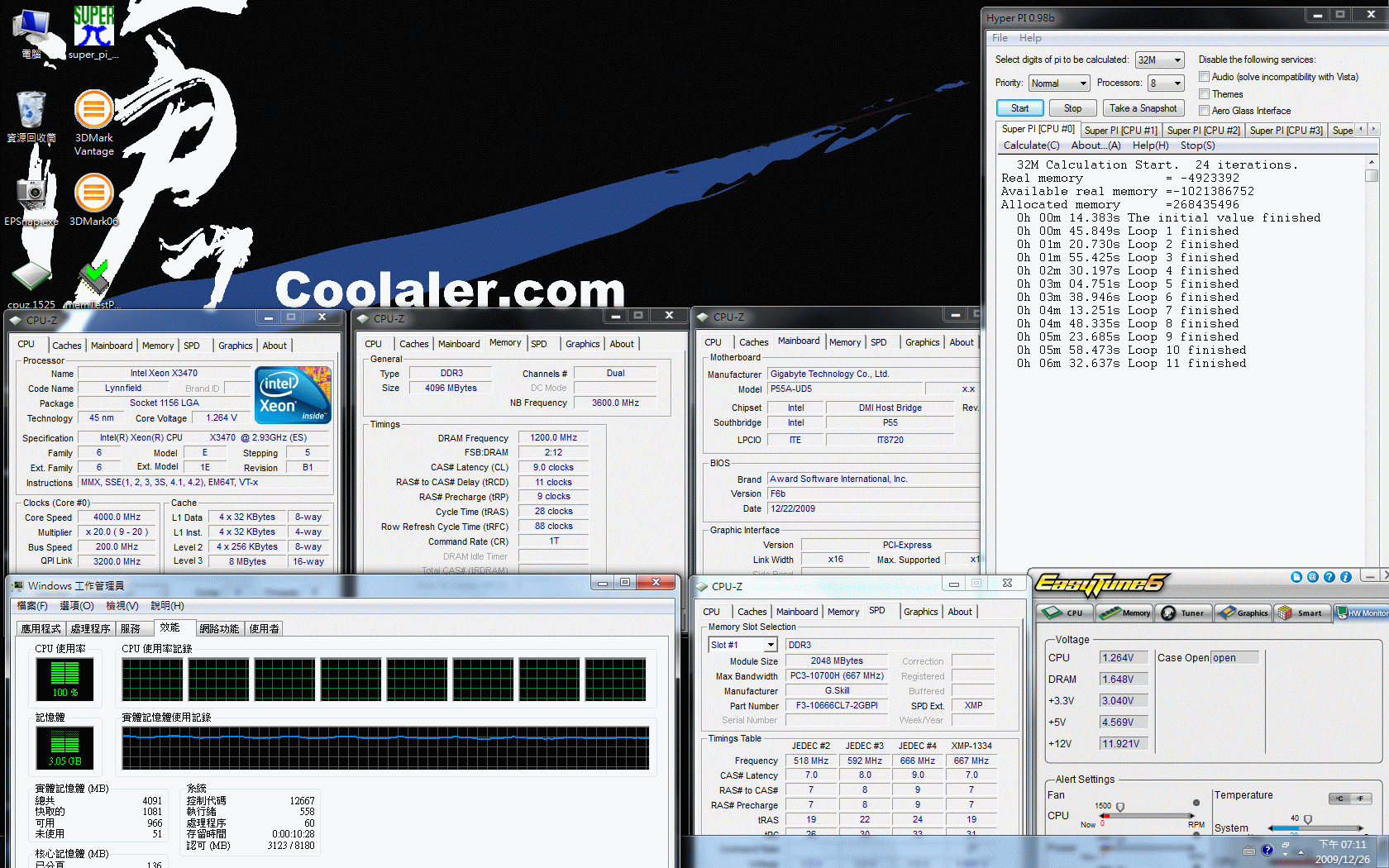
Task: Click the Part Number F3-10666CL7-2GBPI field
Action: tap(837, 706)
